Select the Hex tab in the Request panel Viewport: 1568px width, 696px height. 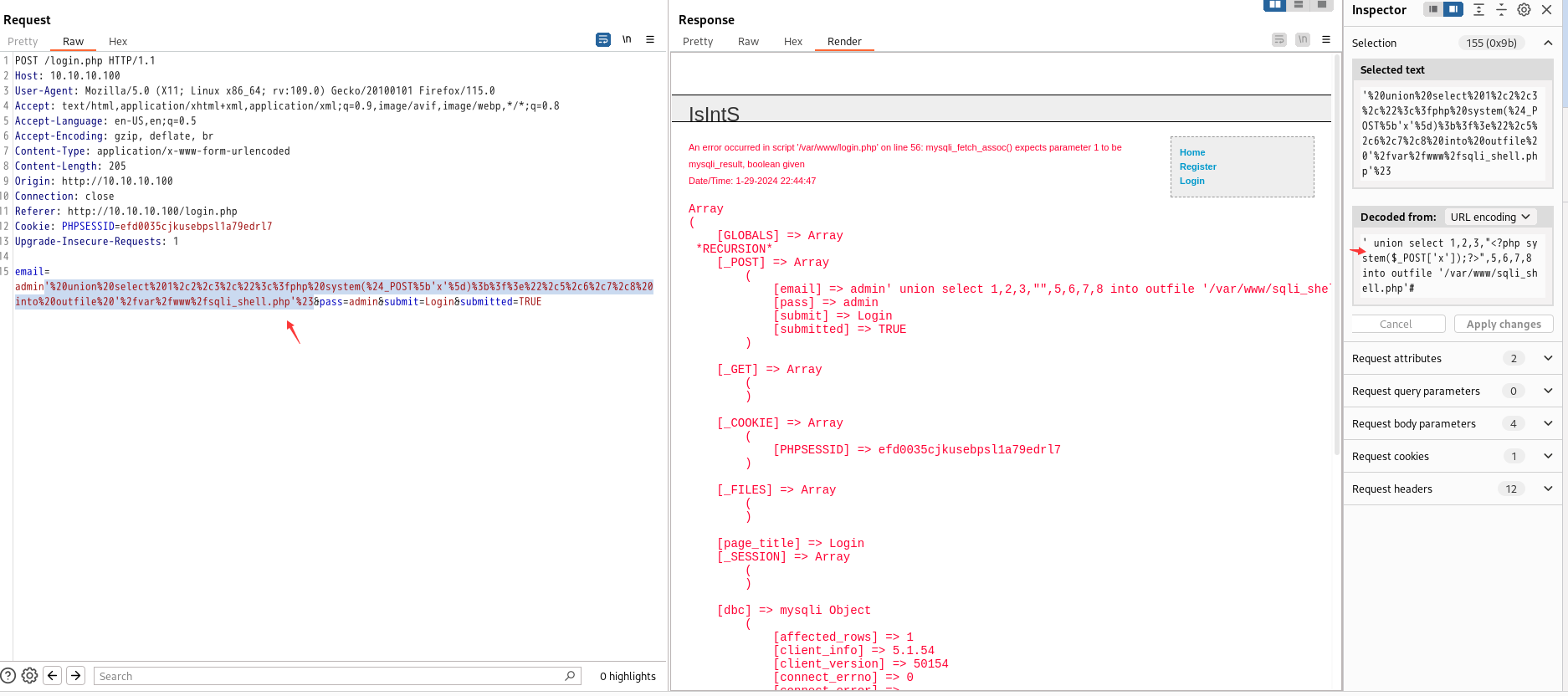[118, 42]
